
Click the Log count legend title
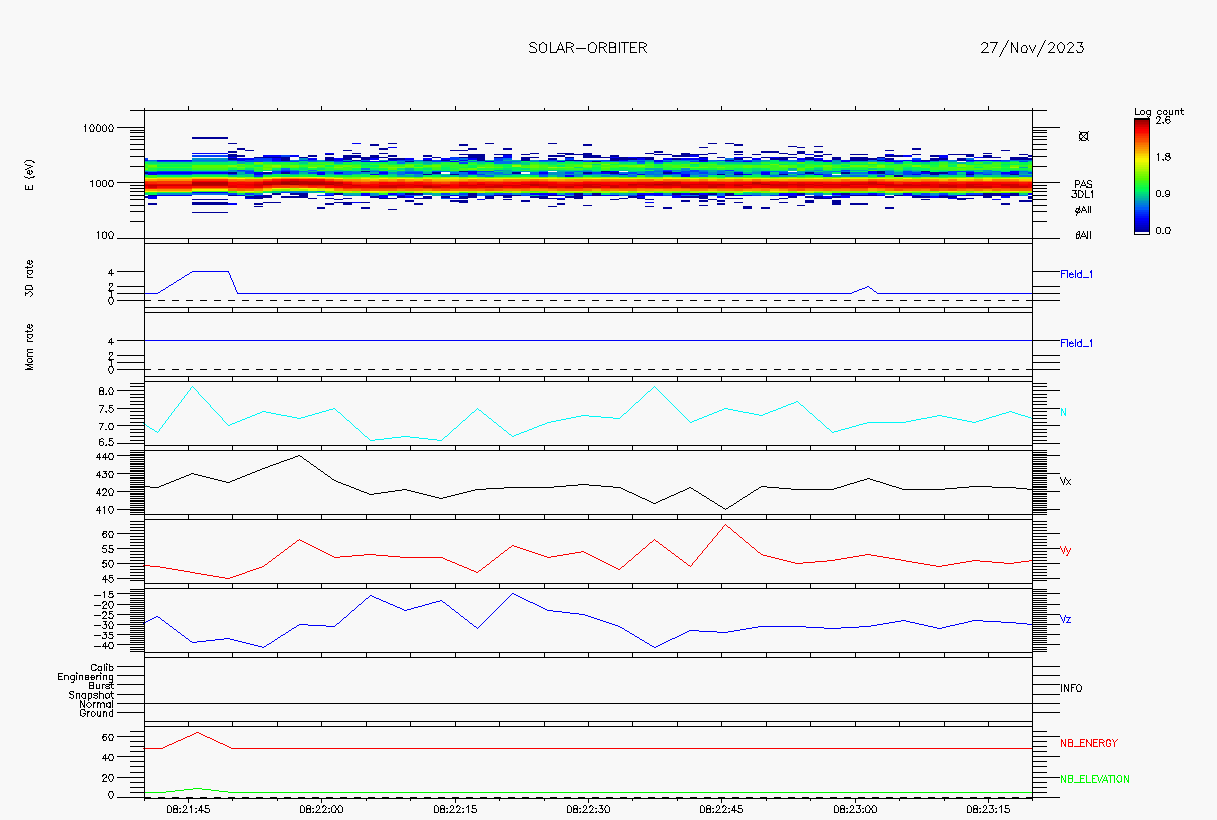pyautogui.click(x=1159, y=111)
